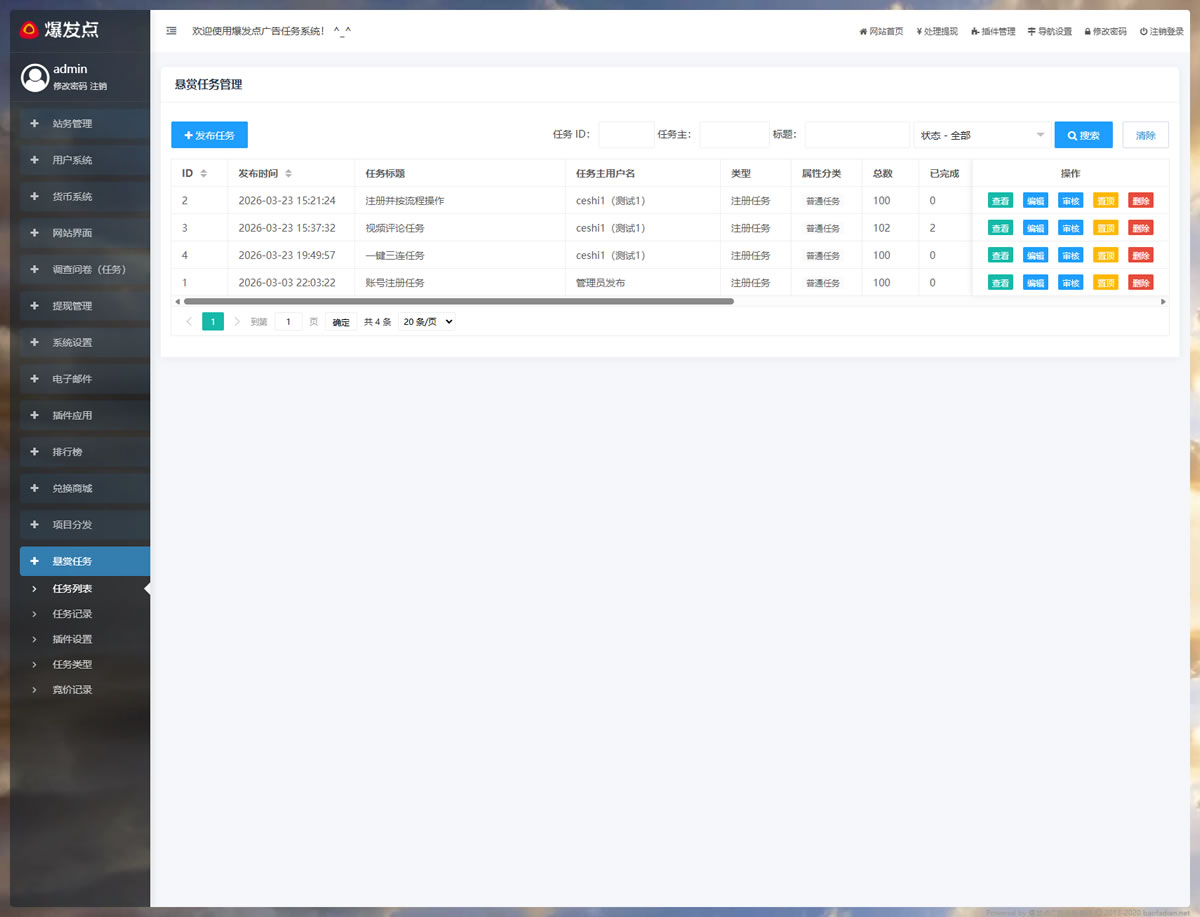This screenshot has width=1200, height=917.
Task: Click the 任务 ID input field
Action: tap(626, 135)
